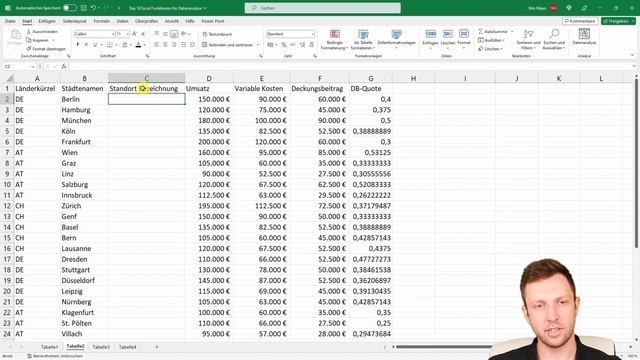
Task: Click AutoSumme in the Bearbeiten group
Action: 493,31
